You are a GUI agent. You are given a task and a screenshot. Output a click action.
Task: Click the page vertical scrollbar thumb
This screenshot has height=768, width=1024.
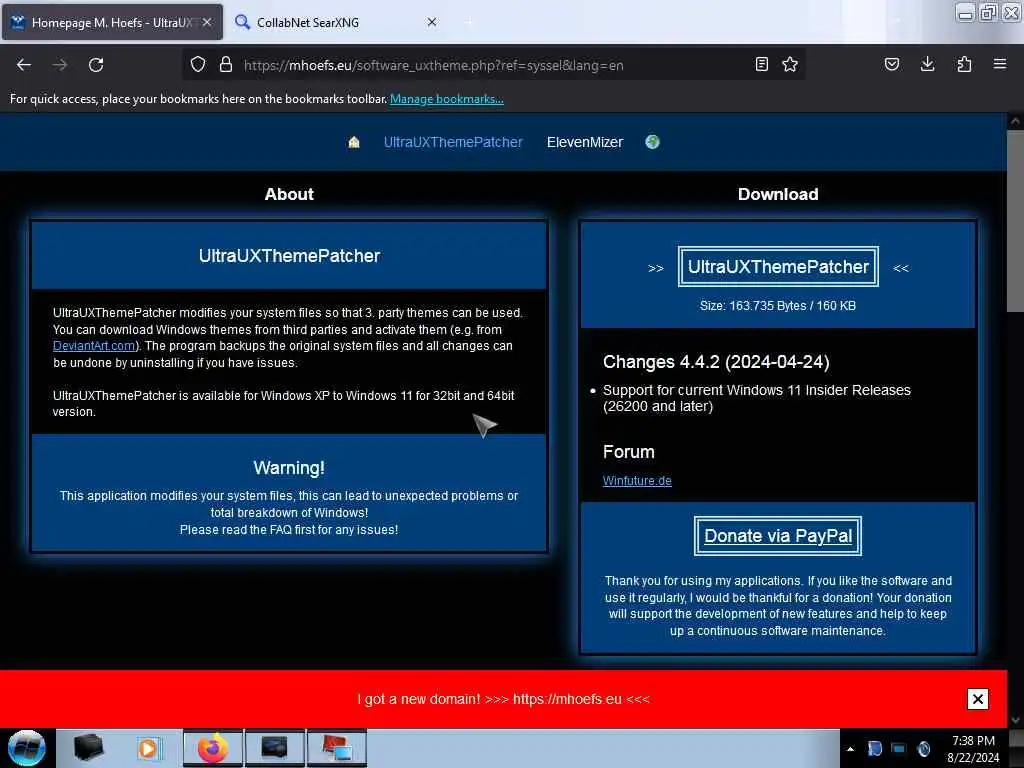[1015, 222]
